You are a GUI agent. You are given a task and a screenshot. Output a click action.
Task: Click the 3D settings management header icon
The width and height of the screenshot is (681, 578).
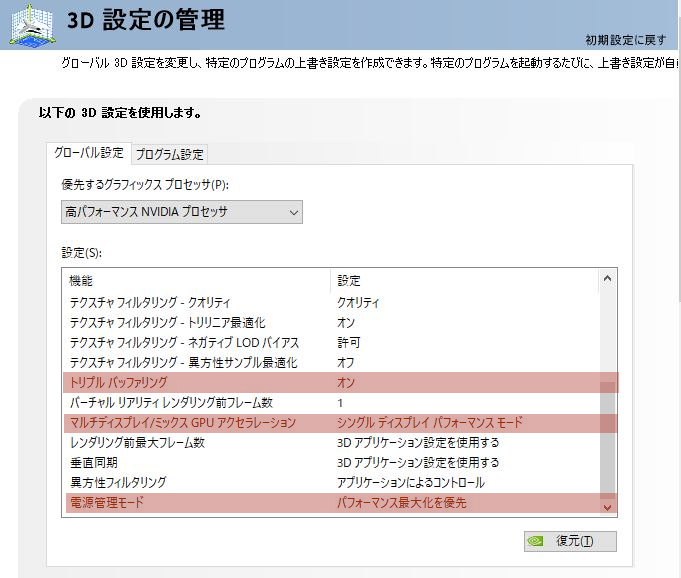pyautogui.click(x=33, y=25)
